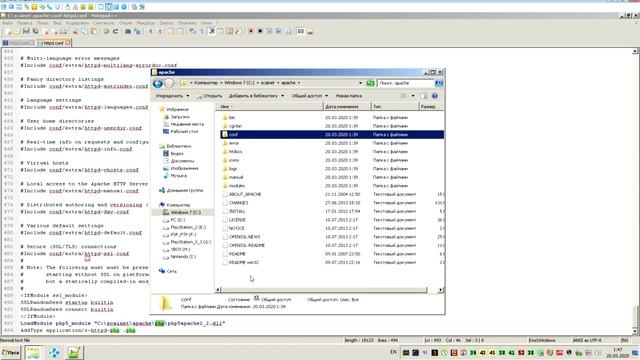
Task: Sort by the Дата изменения column header
Action: (x=347, y=107)
